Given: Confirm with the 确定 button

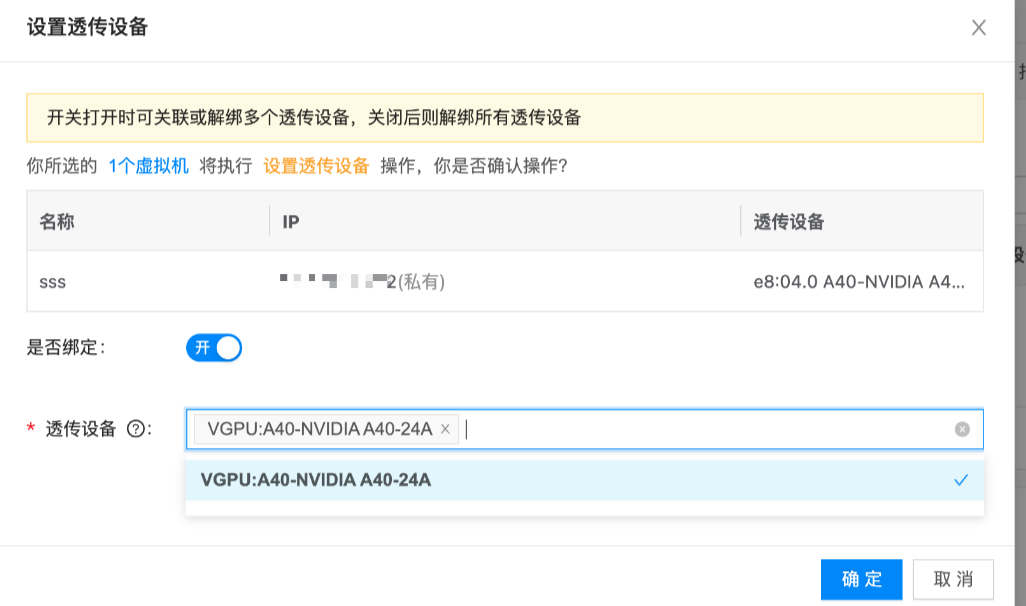Looking at the screenshot, I should pos(861,579).
